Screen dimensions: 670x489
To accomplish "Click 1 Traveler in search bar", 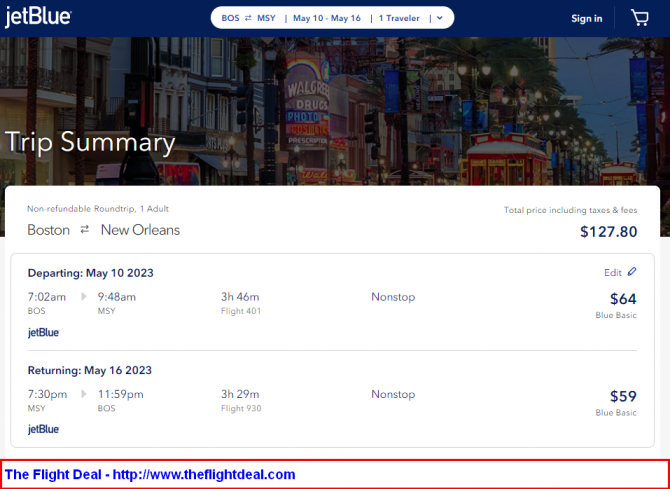I will [399, 18].
